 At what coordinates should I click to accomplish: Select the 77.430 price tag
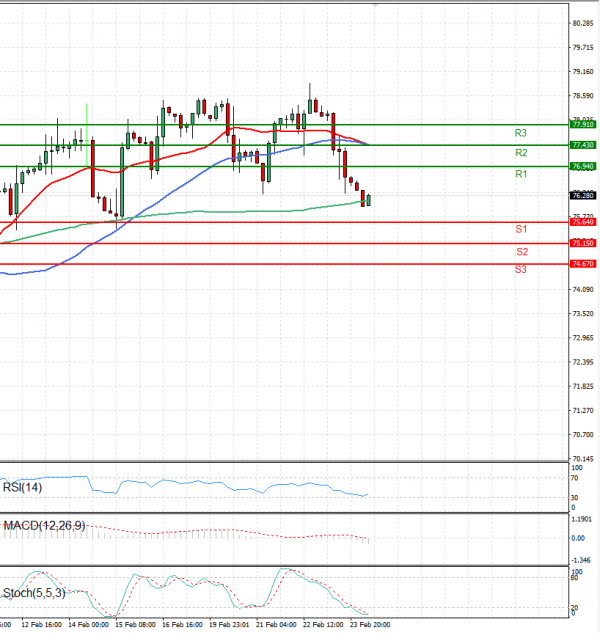point(583,145)
